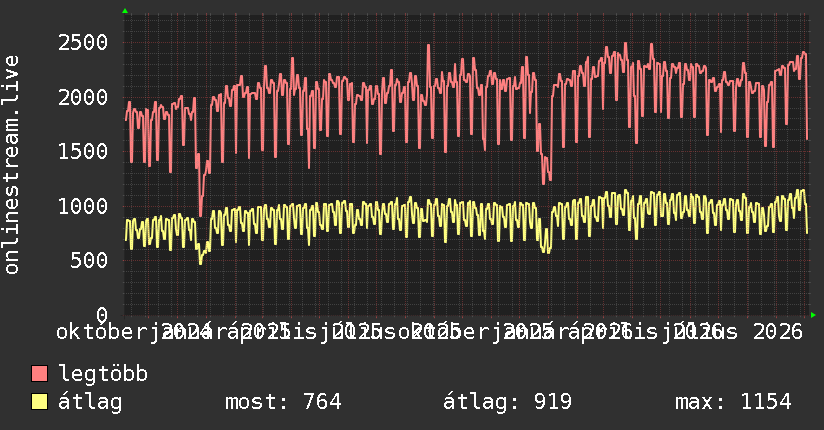
Task: Click the onlinestream.live vertical axis title
Action: pos(12,165)
